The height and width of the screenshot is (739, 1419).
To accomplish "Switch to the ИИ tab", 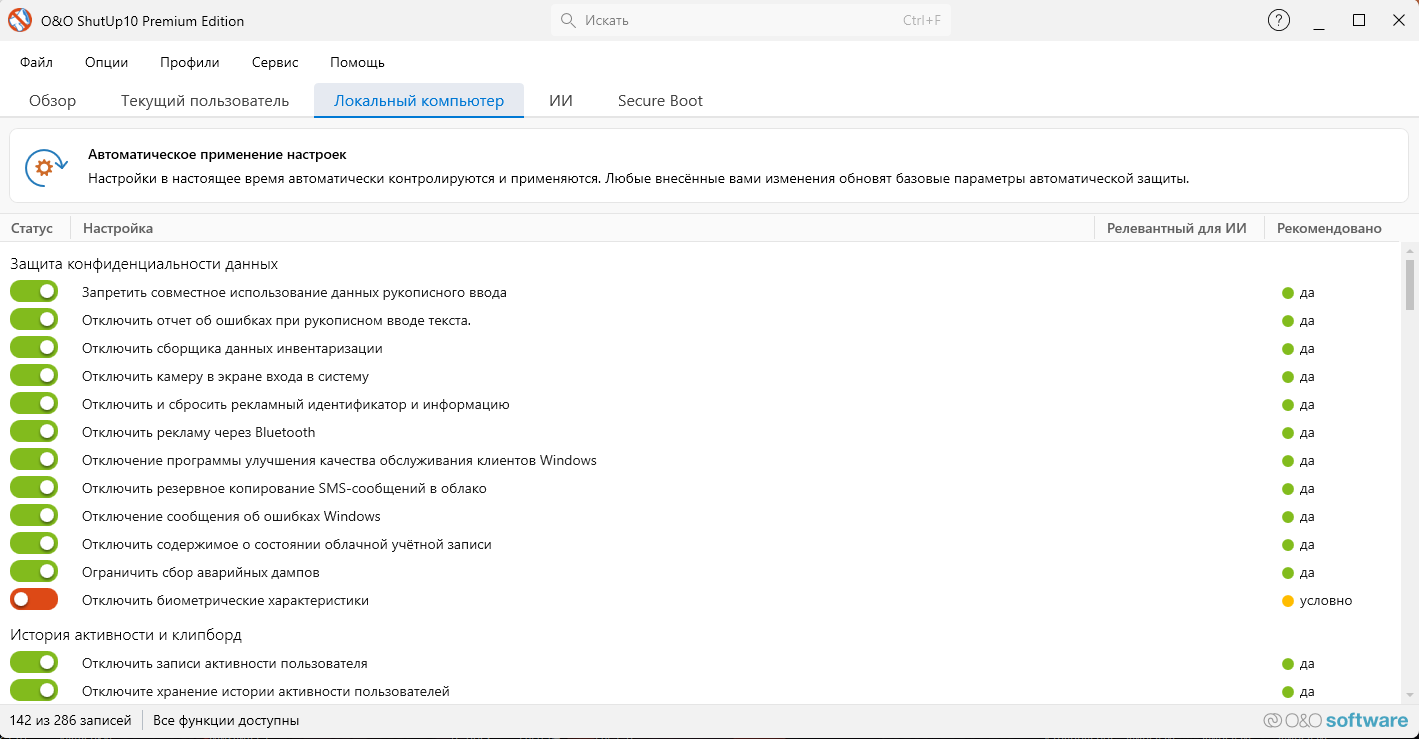I will coord(561,100).
